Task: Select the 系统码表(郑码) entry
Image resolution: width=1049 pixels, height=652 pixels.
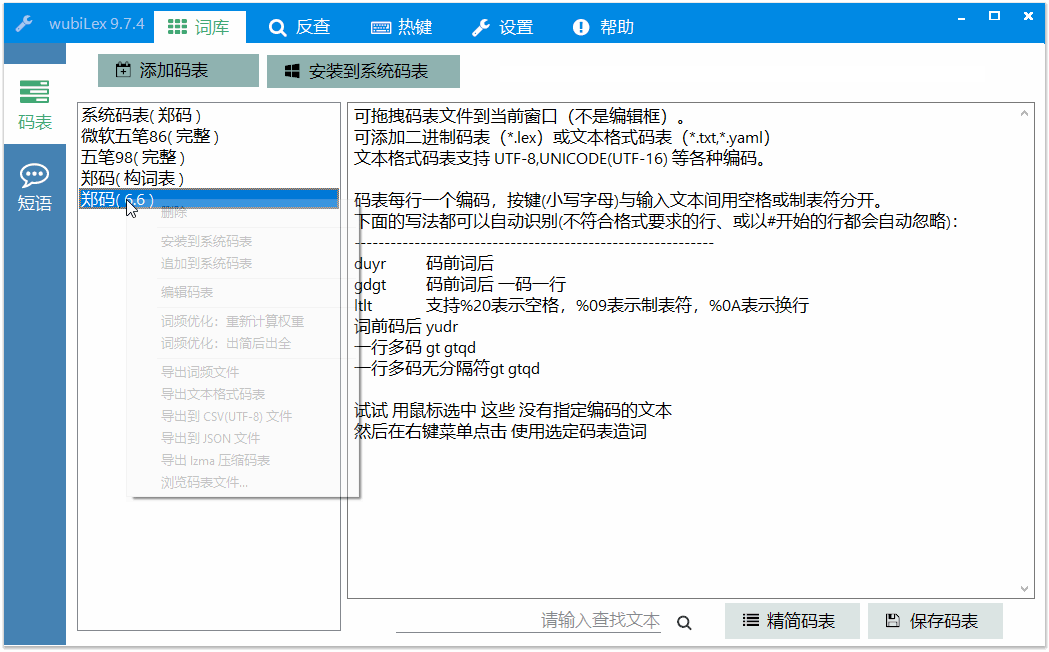Action: (143, 115)
